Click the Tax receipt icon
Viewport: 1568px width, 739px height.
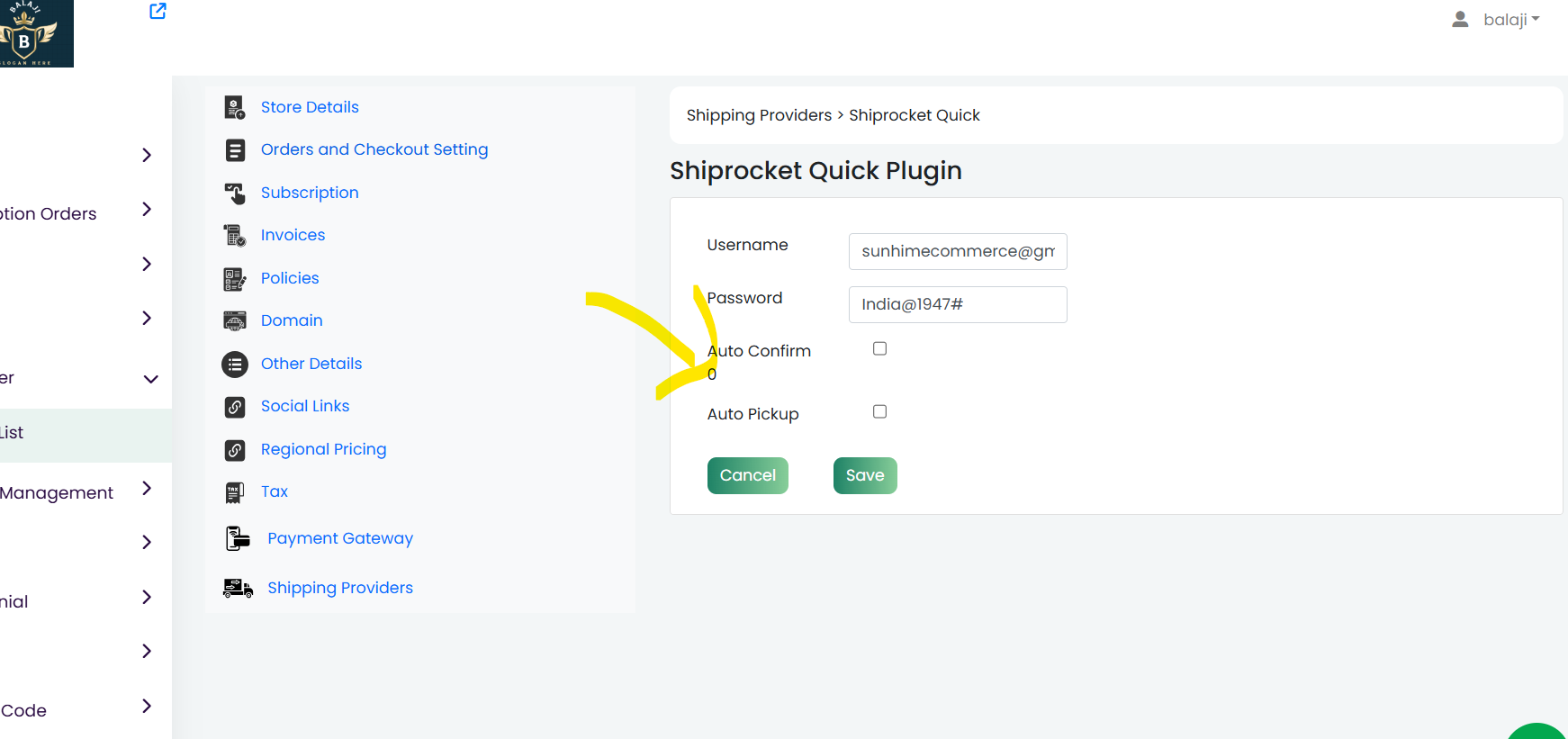(x=235, y=492)
